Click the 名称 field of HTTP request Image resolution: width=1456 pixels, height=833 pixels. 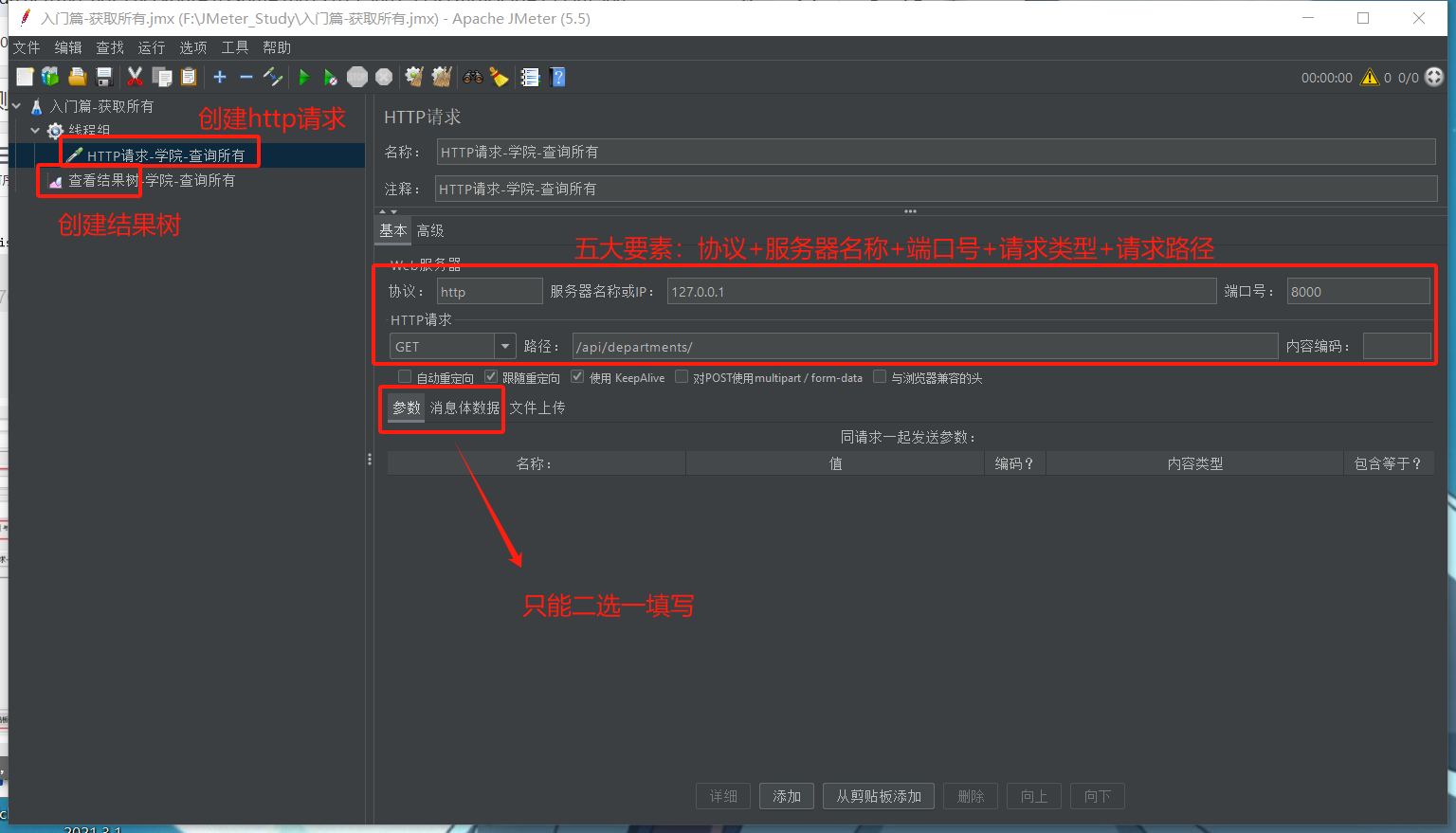936,152
